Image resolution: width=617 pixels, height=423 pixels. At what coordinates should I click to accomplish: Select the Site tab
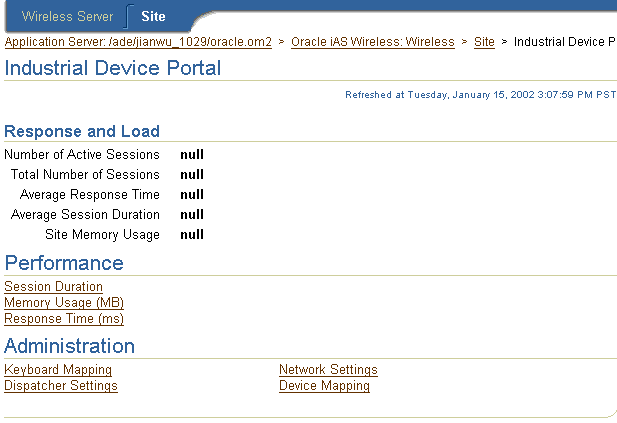tap(153, 17)
